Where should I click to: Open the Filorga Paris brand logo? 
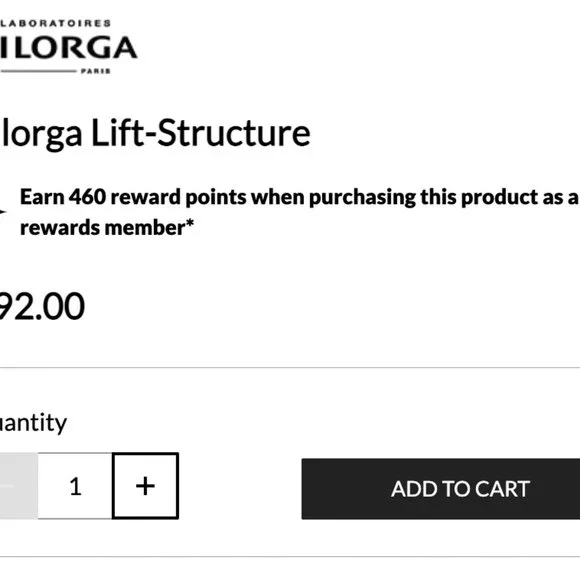point(68,47)
